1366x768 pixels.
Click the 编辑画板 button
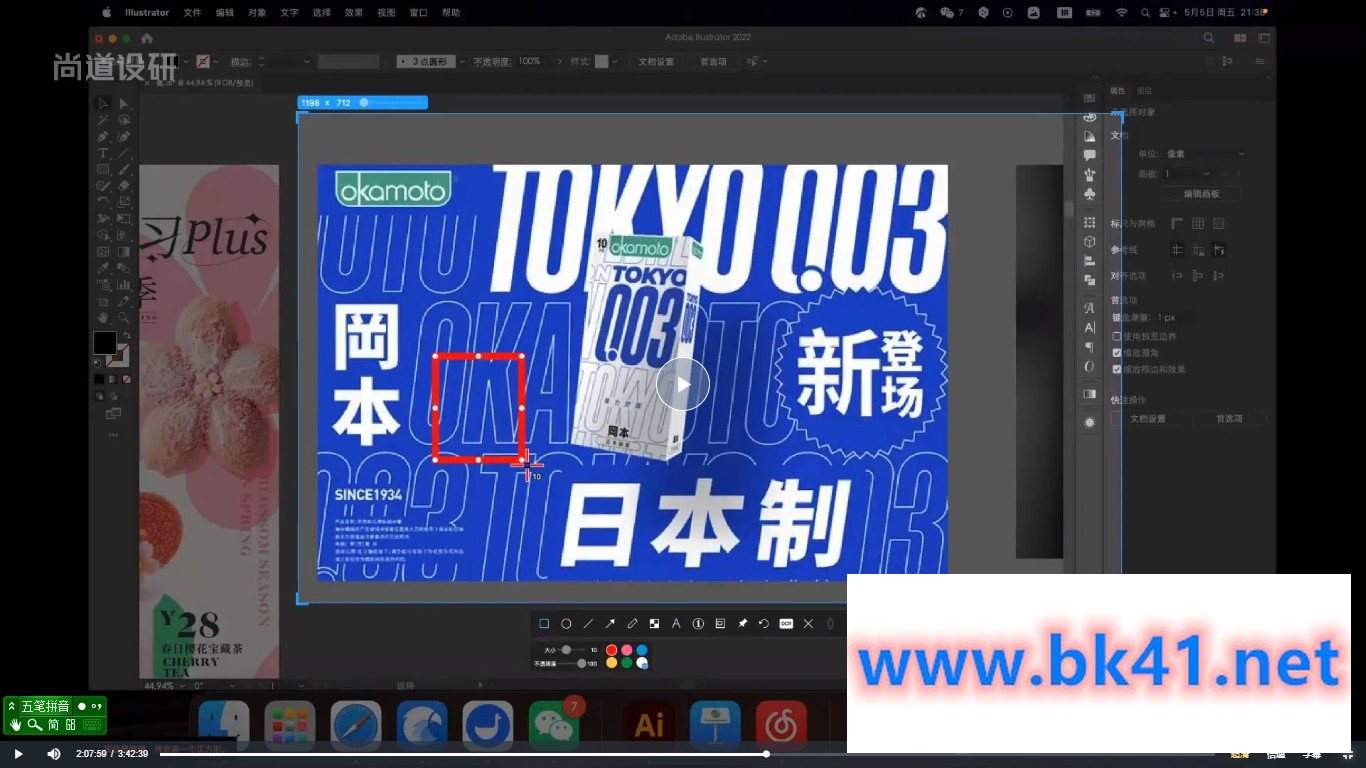click(x=1200, y=194)
